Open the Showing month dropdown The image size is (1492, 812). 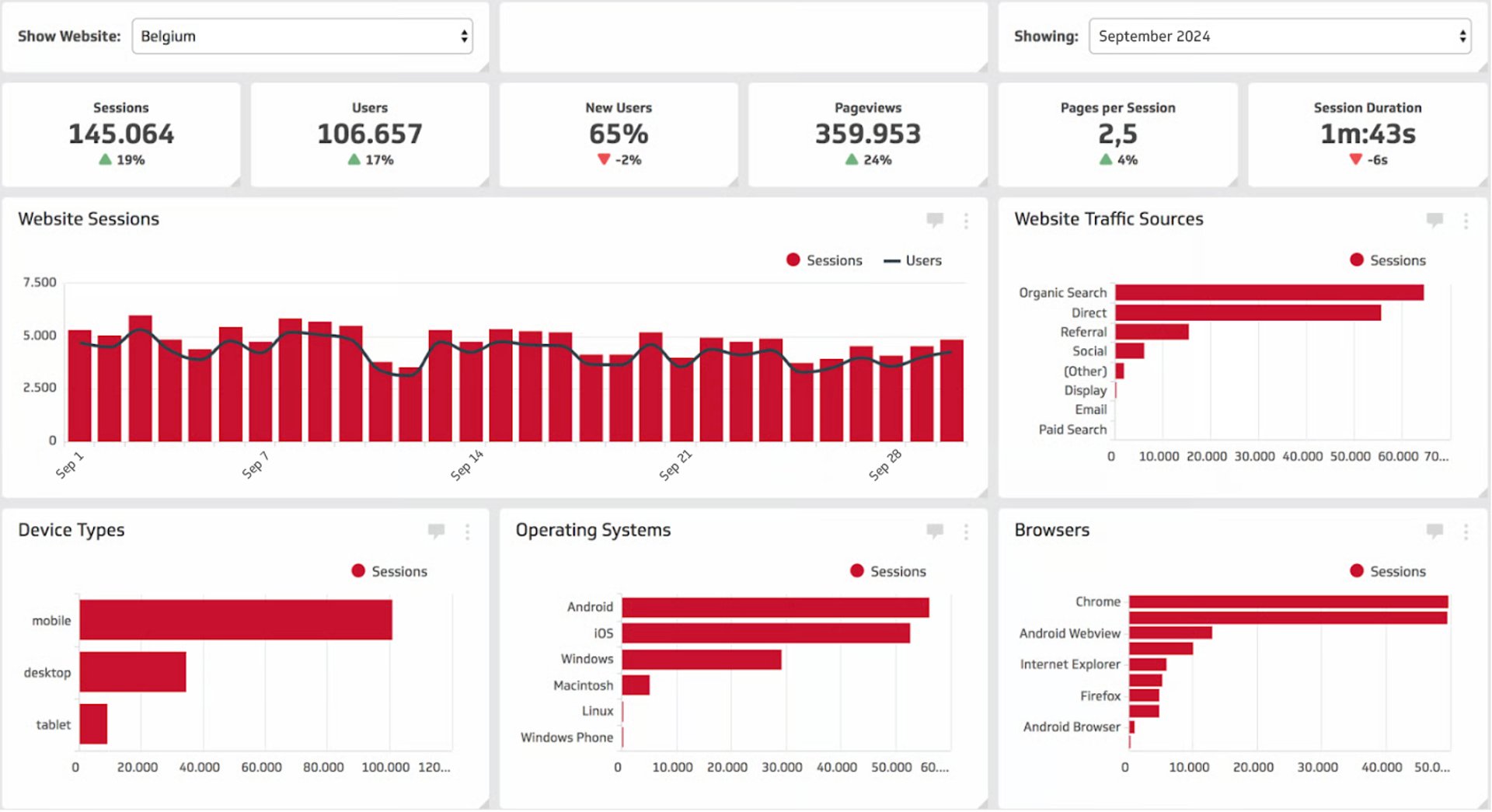point(1278,36)
